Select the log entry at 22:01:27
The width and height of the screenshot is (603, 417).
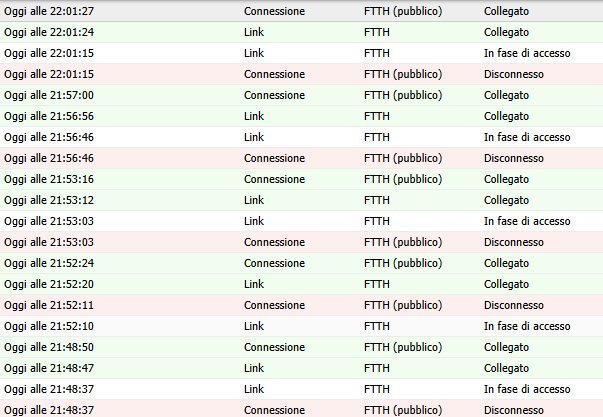tap(51, 10)
